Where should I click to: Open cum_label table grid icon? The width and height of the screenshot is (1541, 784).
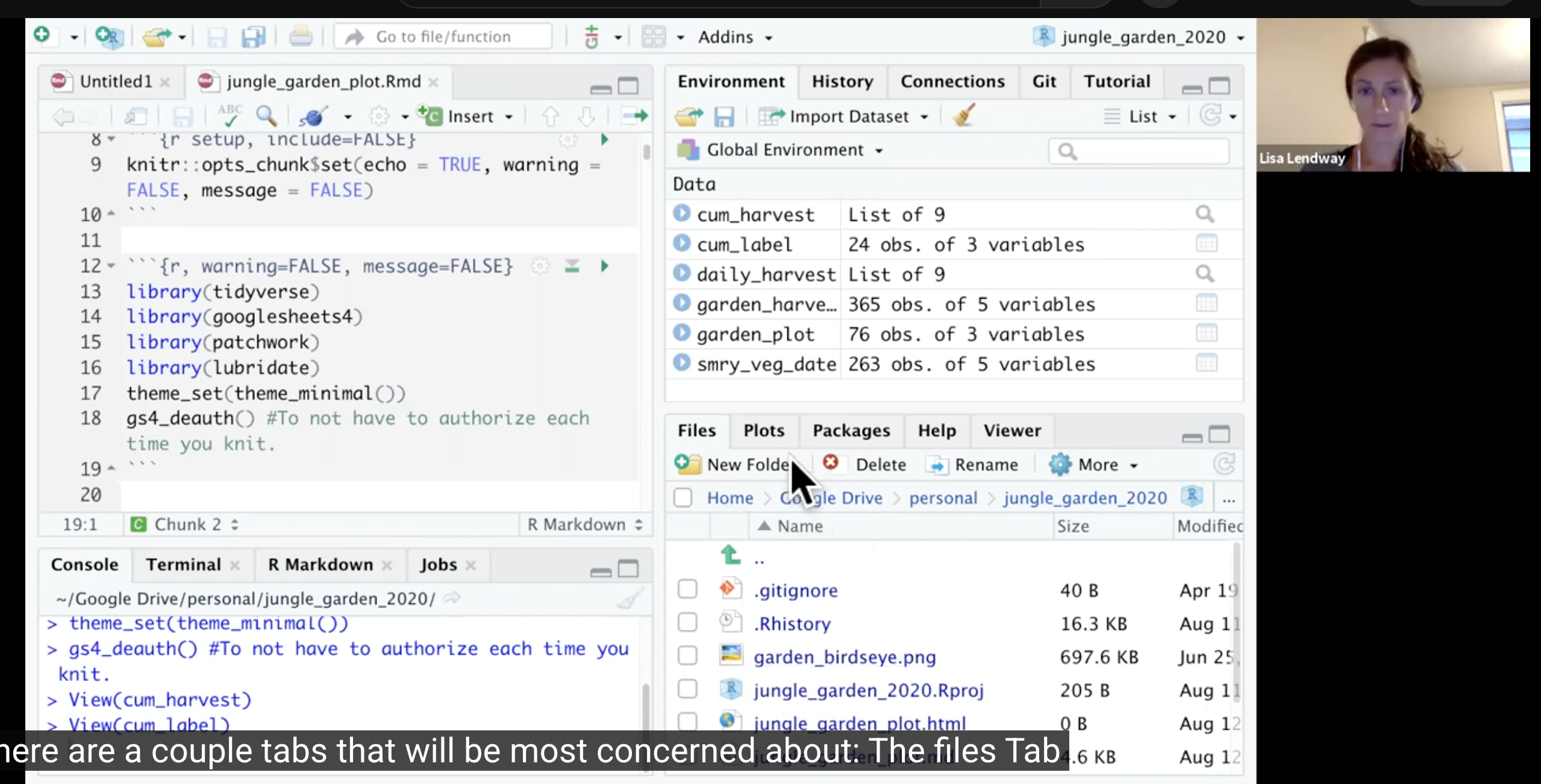click(x=1206, y=243)
